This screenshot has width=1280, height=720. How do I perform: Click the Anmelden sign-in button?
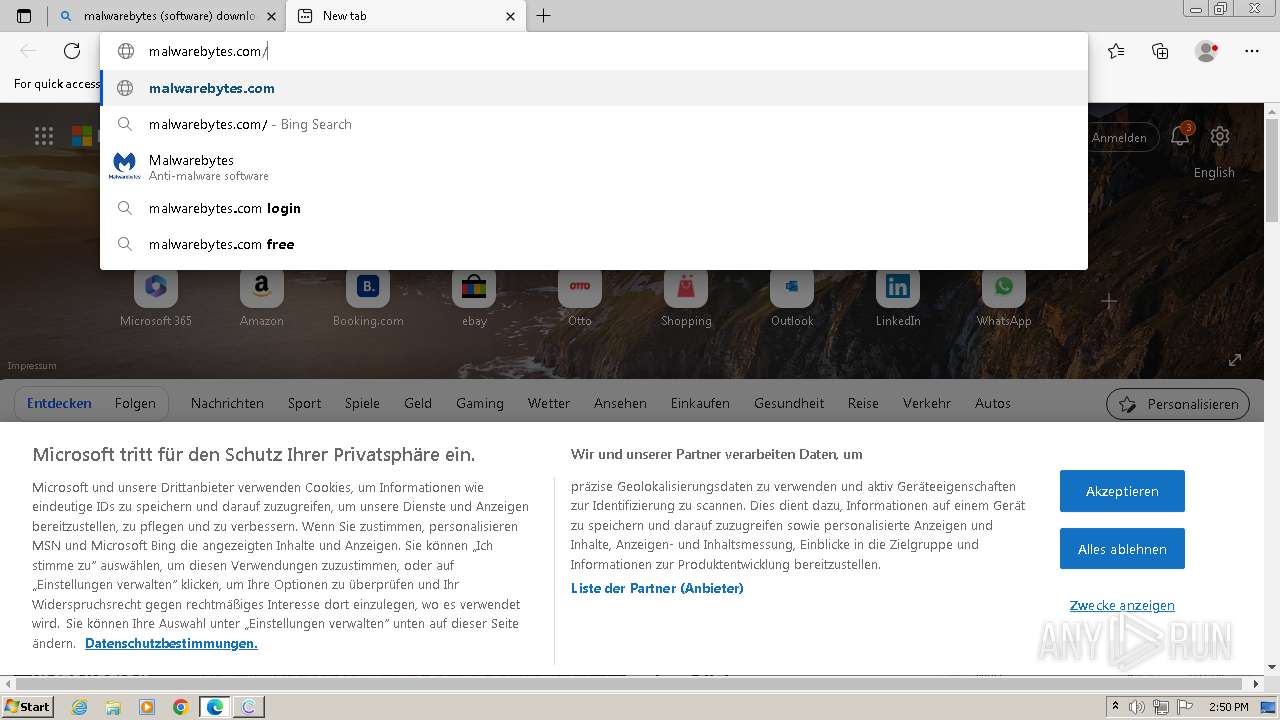[1122, 137]
